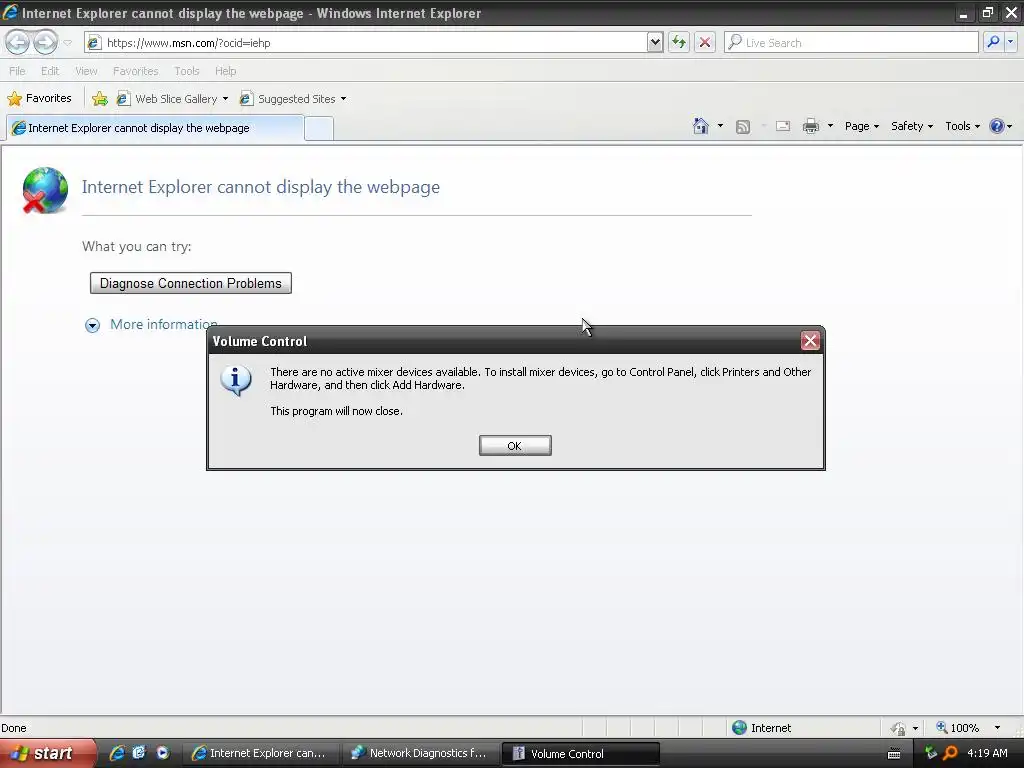Click the Volume Control dialog title bar

[504, 341]
